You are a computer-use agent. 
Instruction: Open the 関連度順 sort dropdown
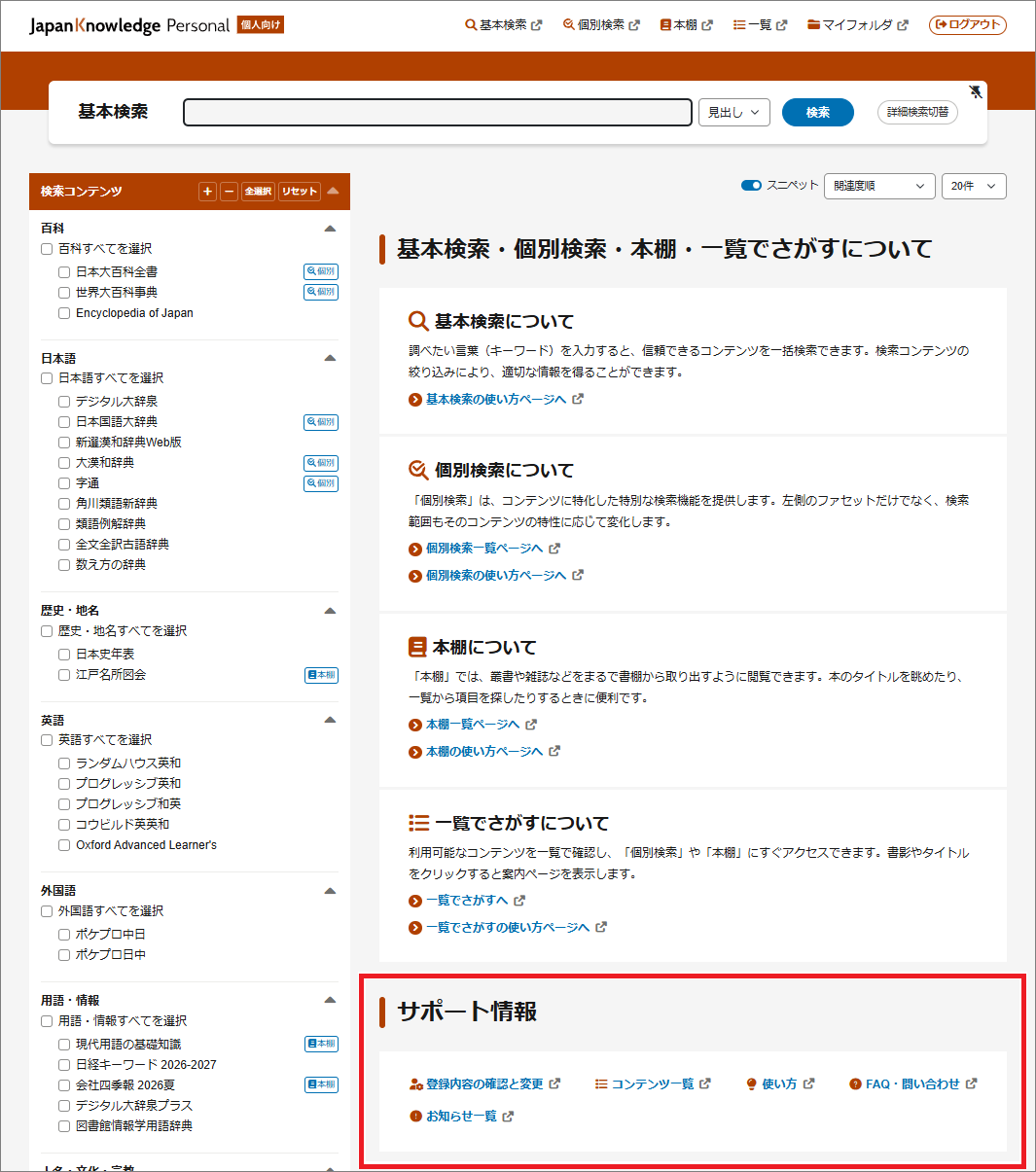[x=879, y=186]
